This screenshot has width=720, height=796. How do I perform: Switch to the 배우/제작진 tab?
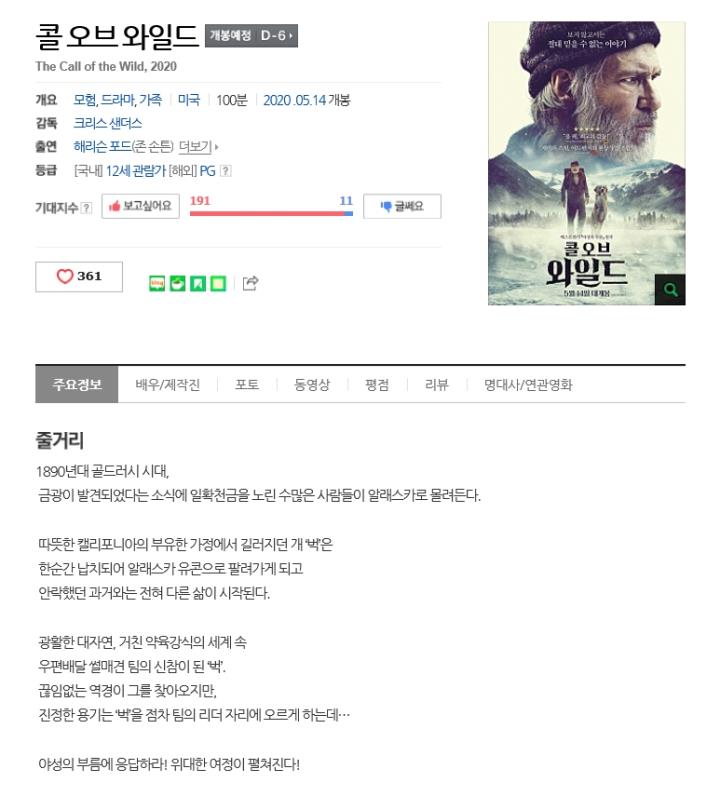tap(168, 384)
